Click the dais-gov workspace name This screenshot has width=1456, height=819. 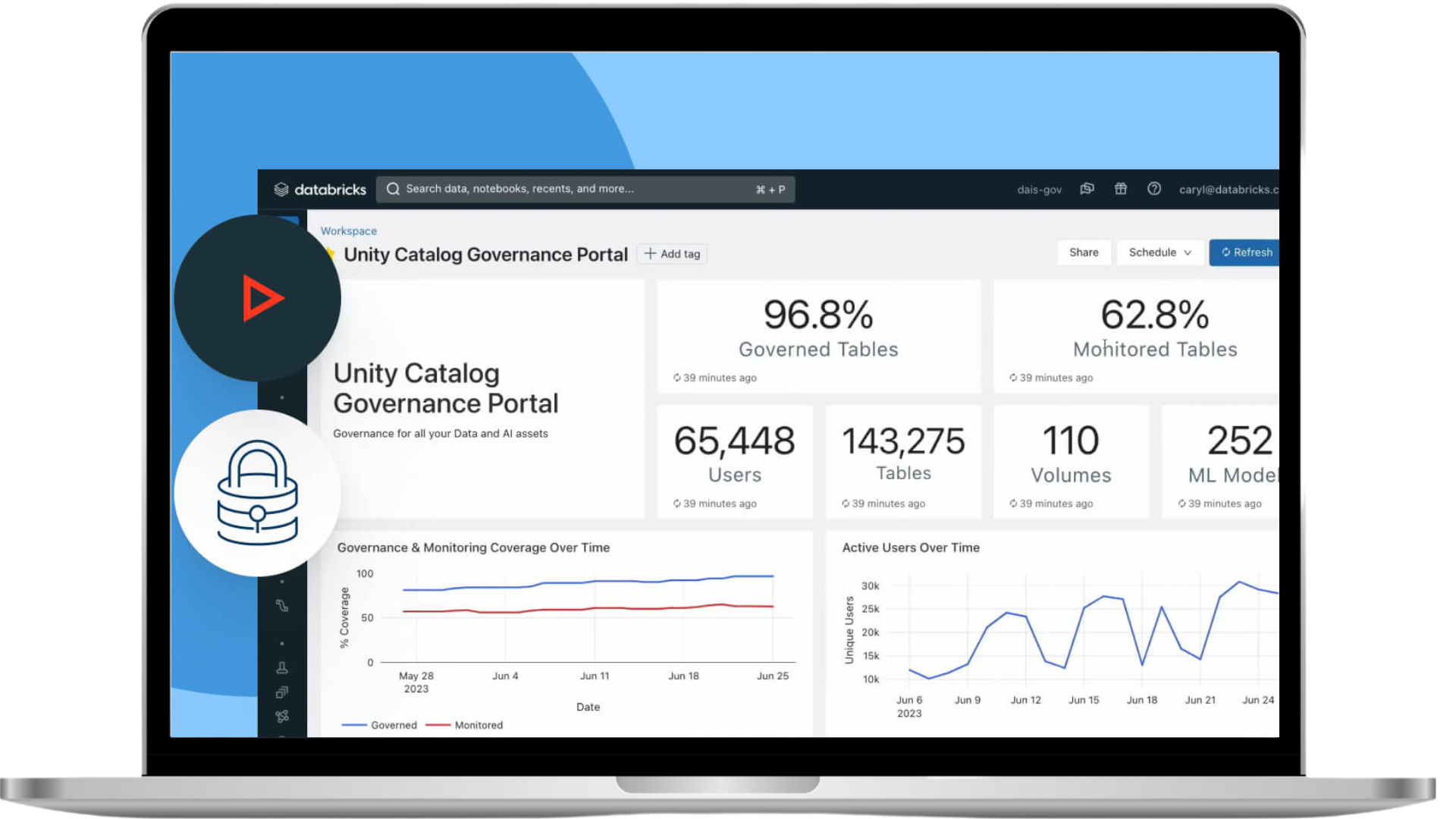[x=1039, y=190]
